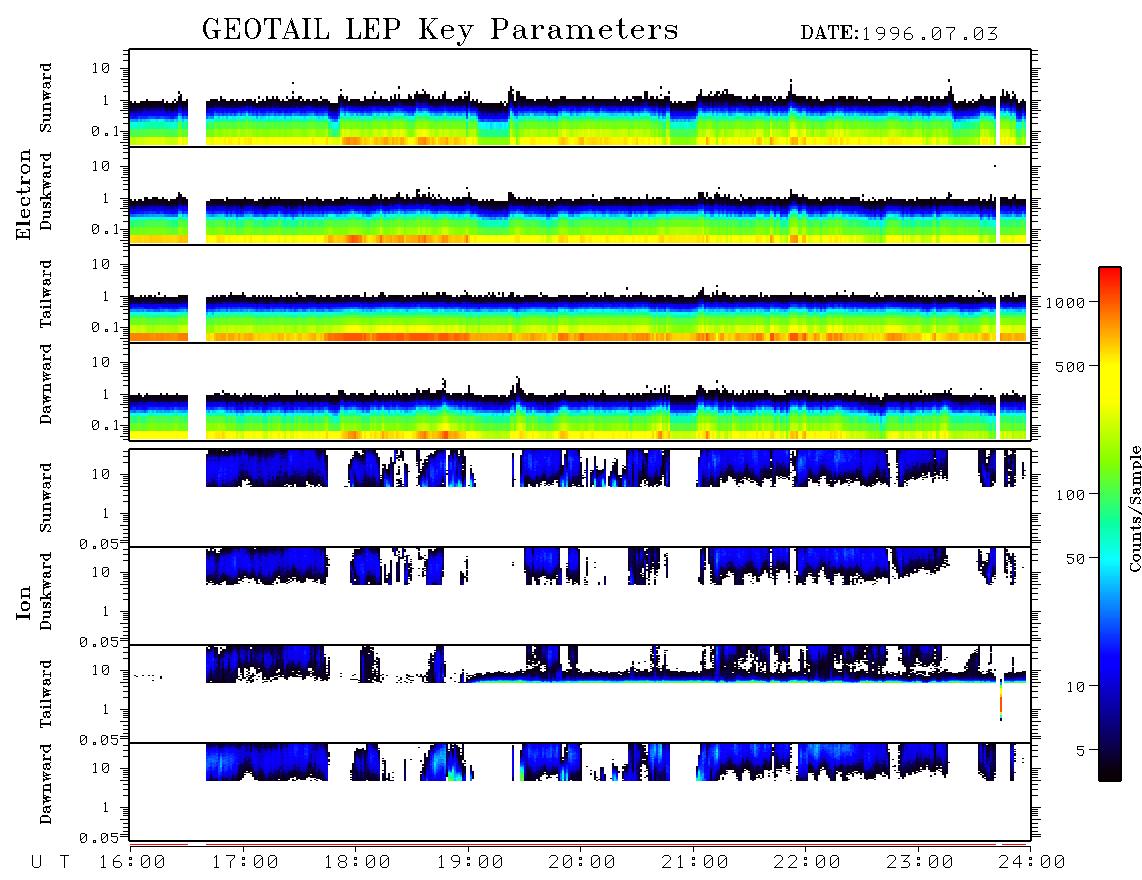Click the 0.05 tick of Ion Dawnward axis
Image resolution: width=1142 pixels, height=880 pixels.
(99, 838)
